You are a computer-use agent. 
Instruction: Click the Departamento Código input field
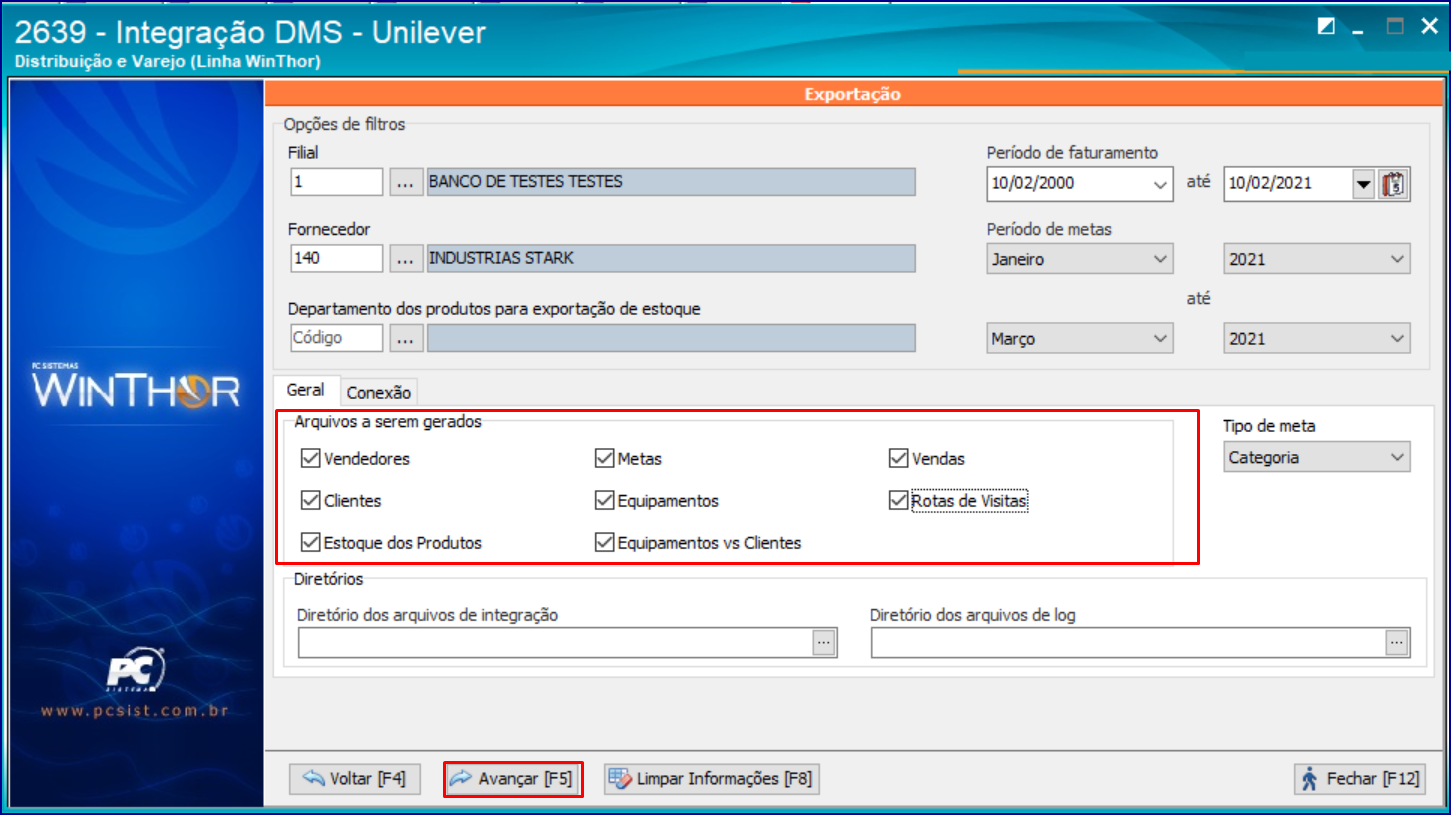(x=337, y=338)
